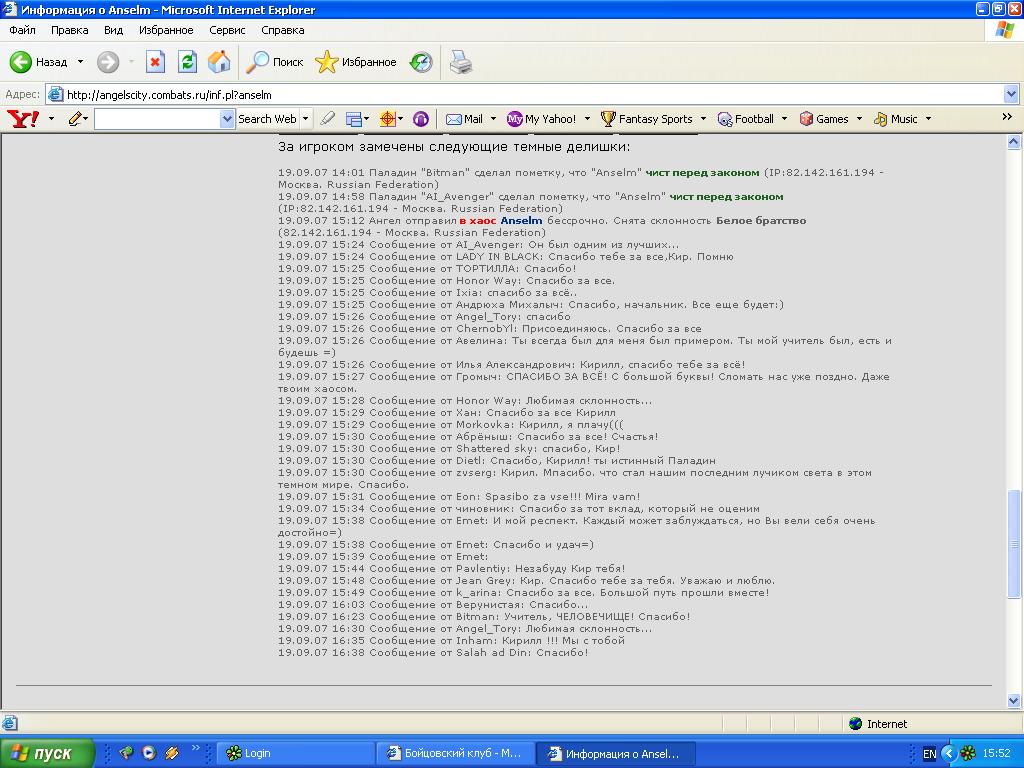Open the Music dropdown arrow
The height and width of the screenshot is (768, 1024).
(x=928, y=119)
